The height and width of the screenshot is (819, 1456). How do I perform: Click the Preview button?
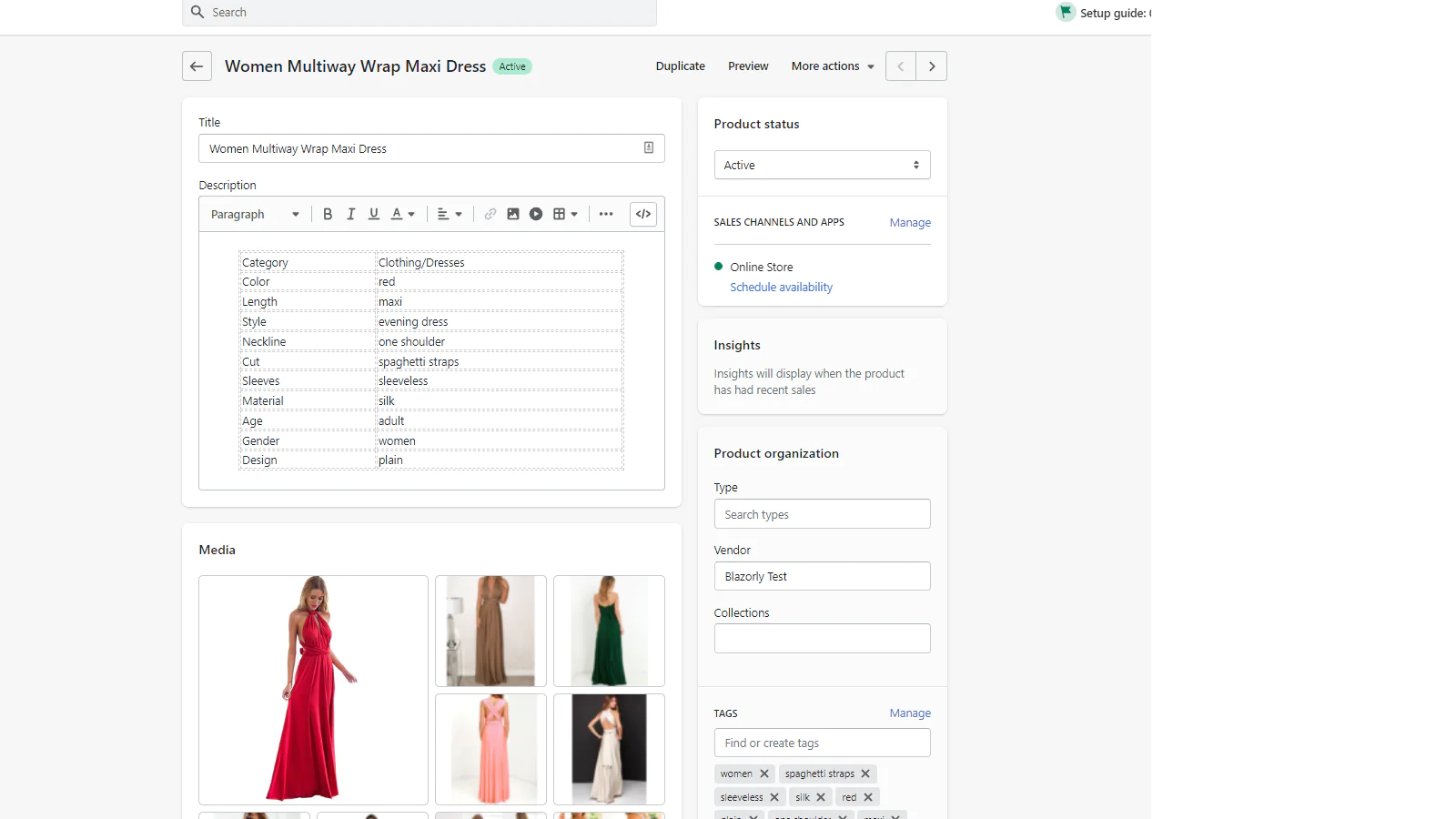pyautogui.click(x=748, y=66)
